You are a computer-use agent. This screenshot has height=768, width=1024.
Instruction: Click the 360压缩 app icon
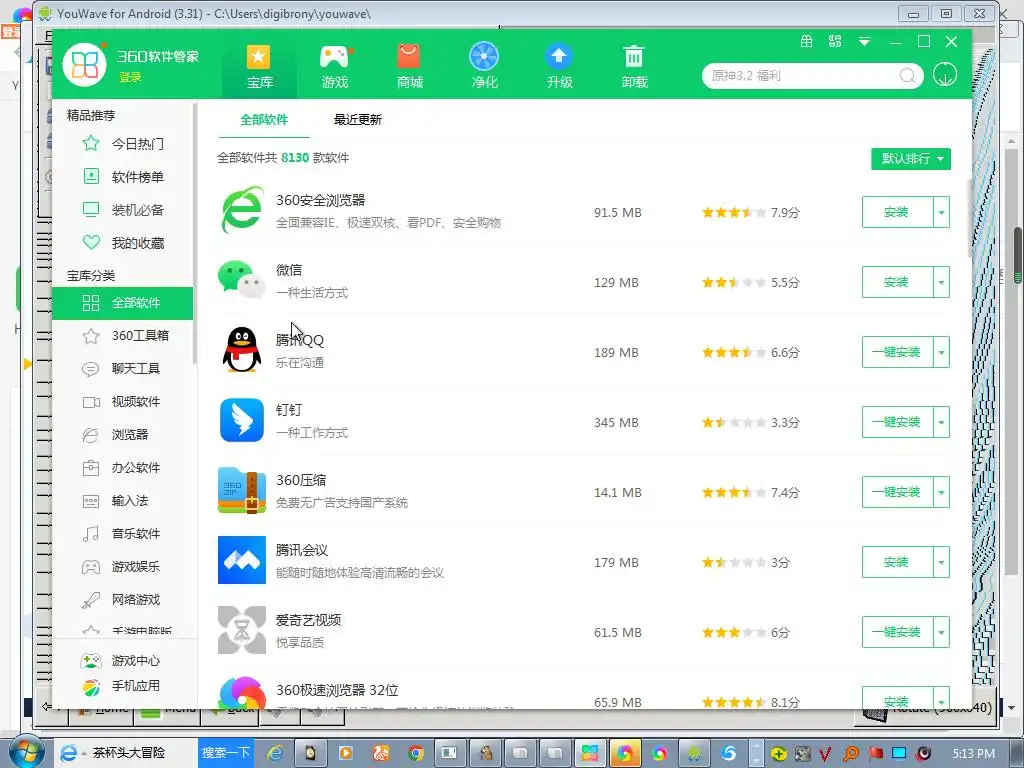(242, 490)
